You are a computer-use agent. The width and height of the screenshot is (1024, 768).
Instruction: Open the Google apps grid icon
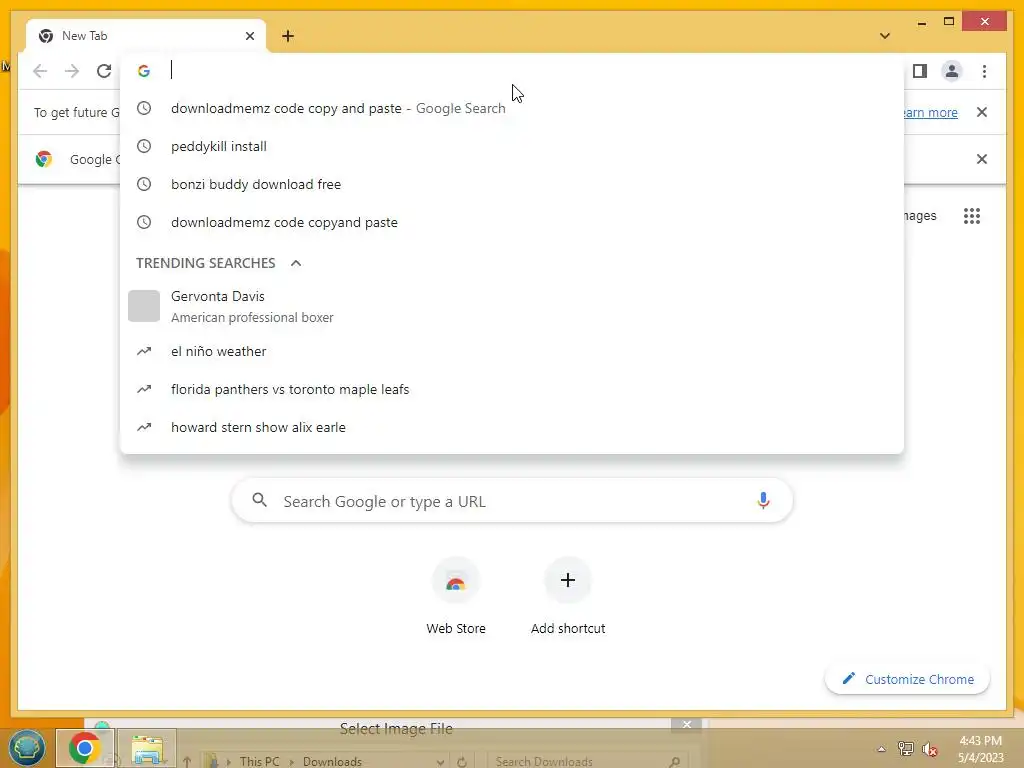point(972,216)
